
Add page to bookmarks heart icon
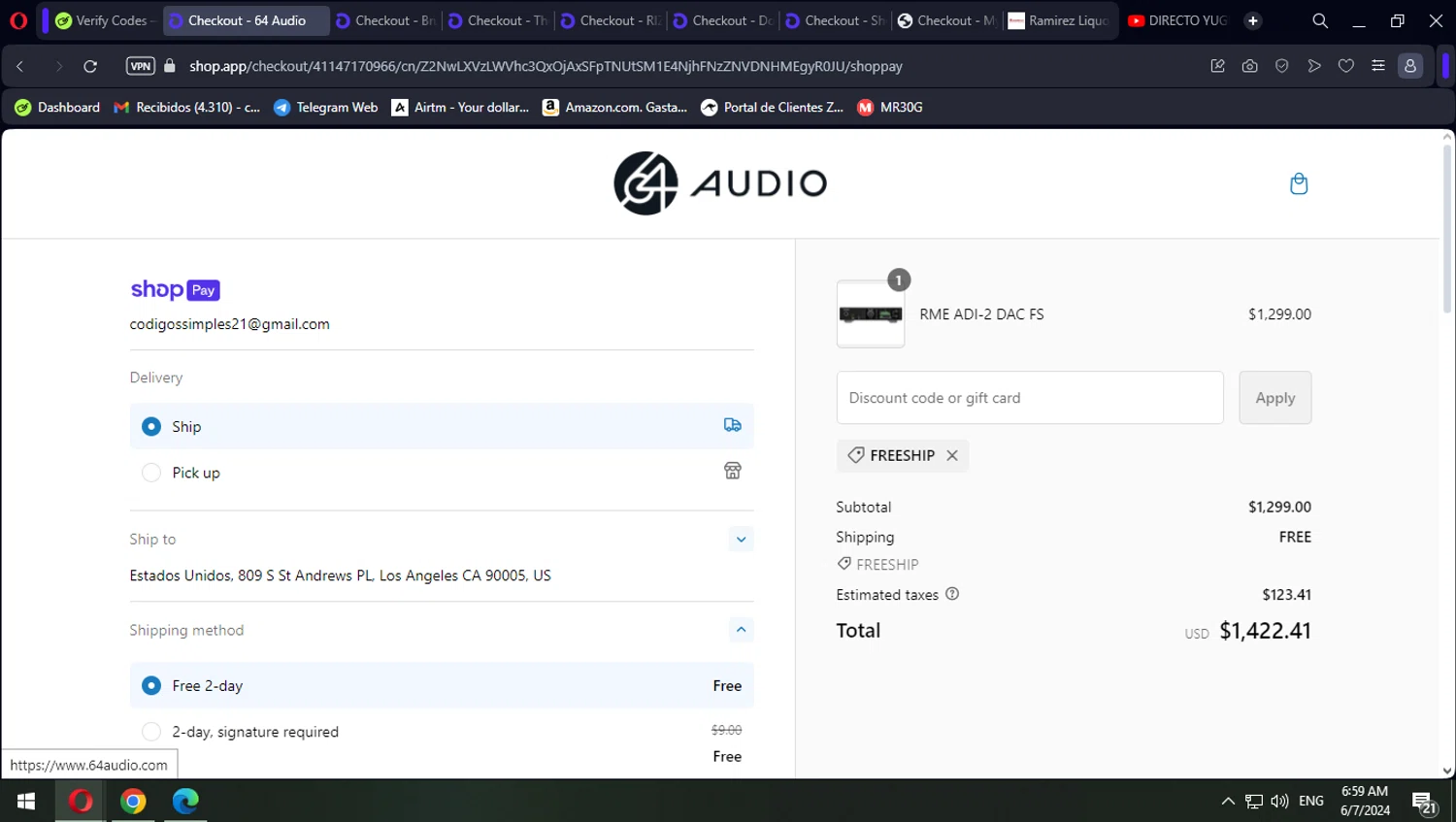[x=1345, y=66]
